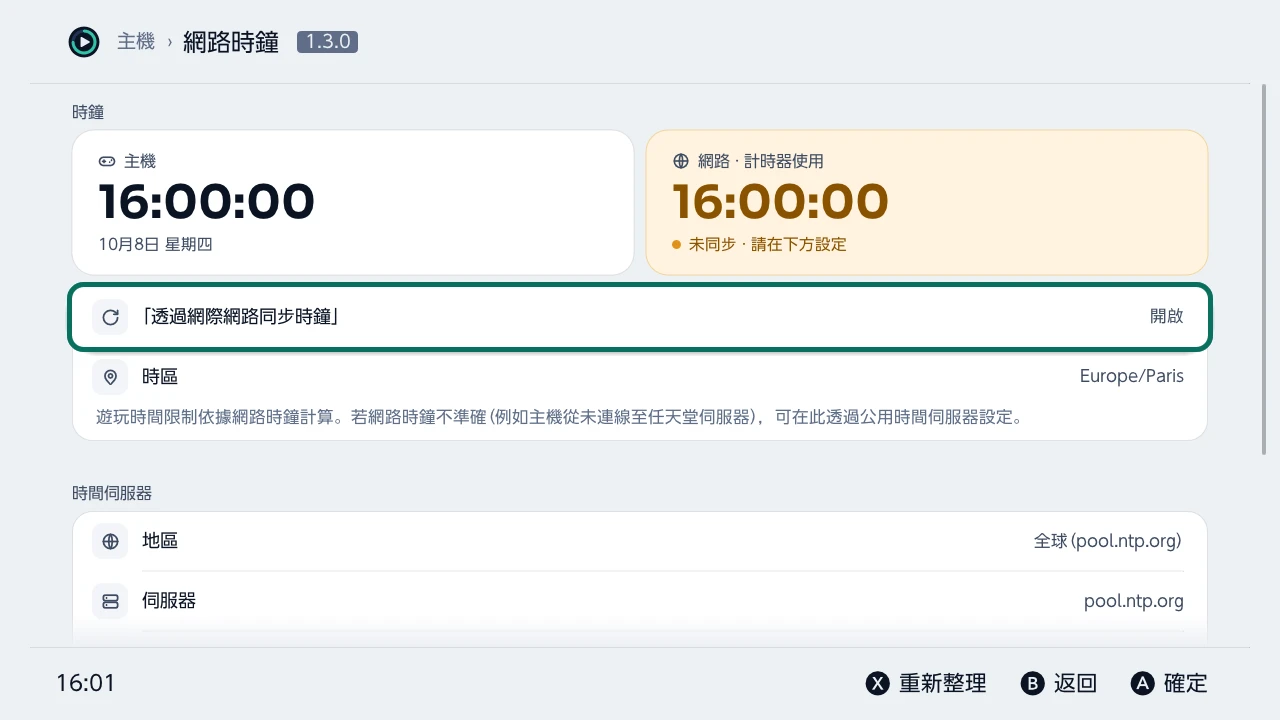Click the location pin icon for 時區
Image resolution: width=1280 pixels, height=720 pixels.
coord(111,377)
